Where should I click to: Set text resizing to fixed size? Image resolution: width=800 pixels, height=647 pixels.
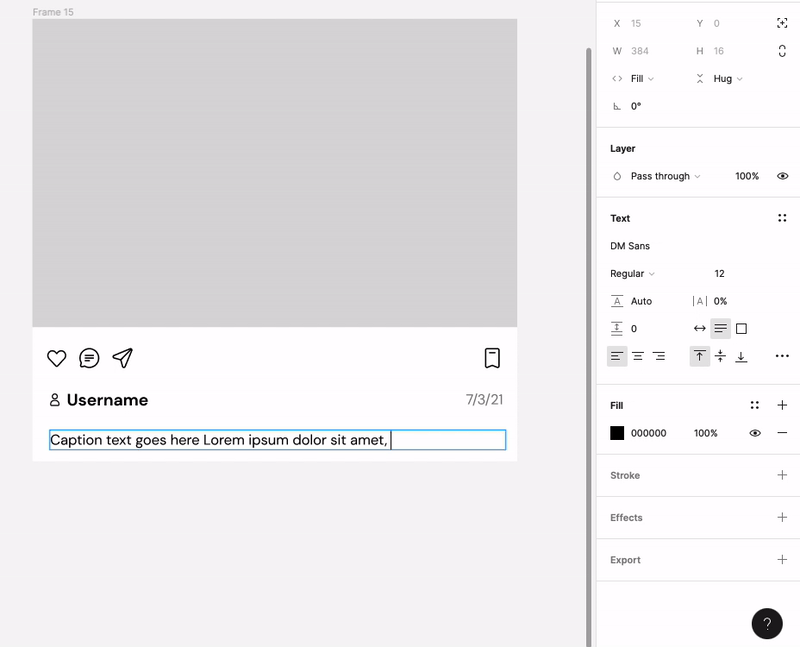click(x=741, y=329)
